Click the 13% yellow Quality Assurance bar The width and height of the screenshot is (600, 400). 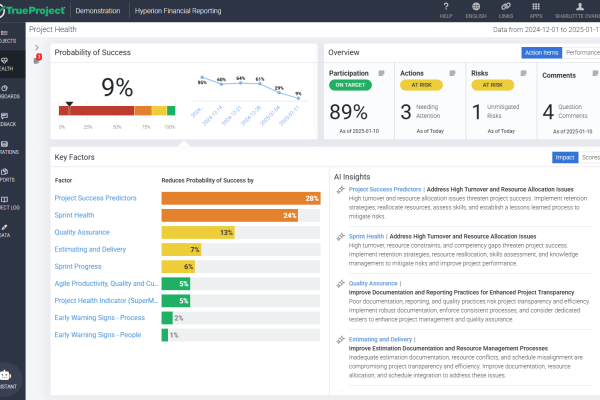click(x=198, y=232)
